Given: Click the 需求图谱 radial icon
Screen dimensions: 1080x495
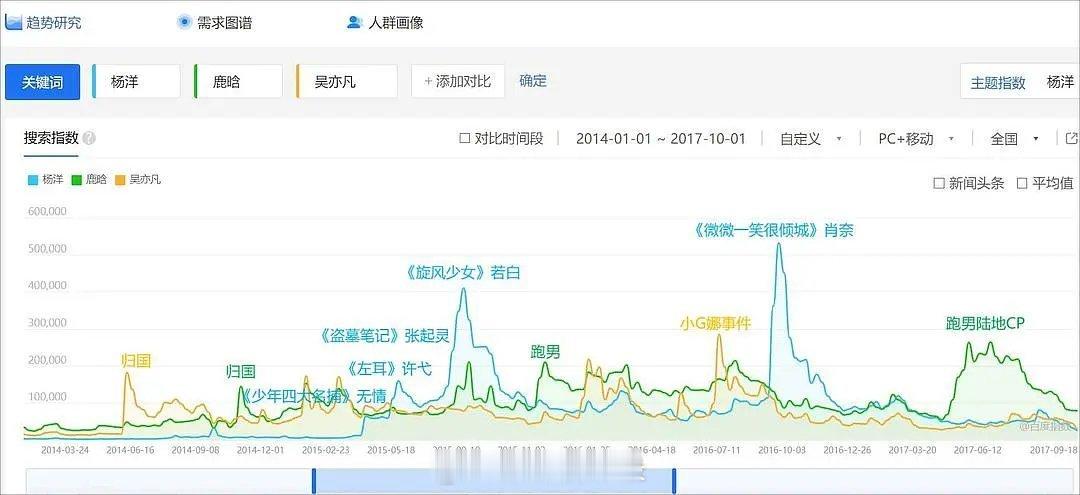Looking at the screenshot, I should [184, 22].
